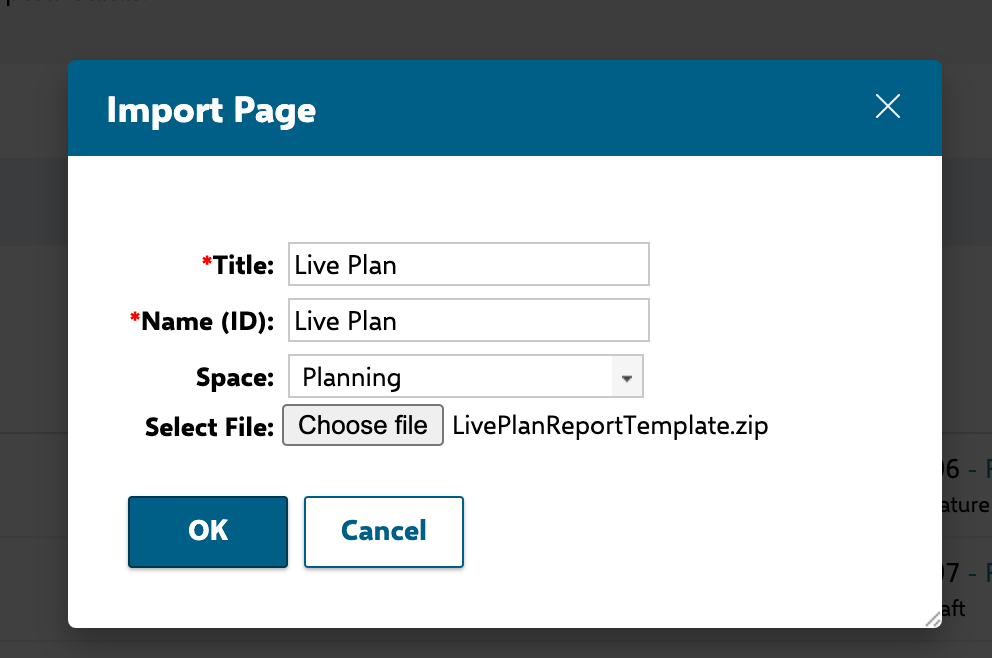The width and height of the screenshot is (992, 658).
Task: Click the red asterisk beside Name (ID)
Action: point(135,316)
